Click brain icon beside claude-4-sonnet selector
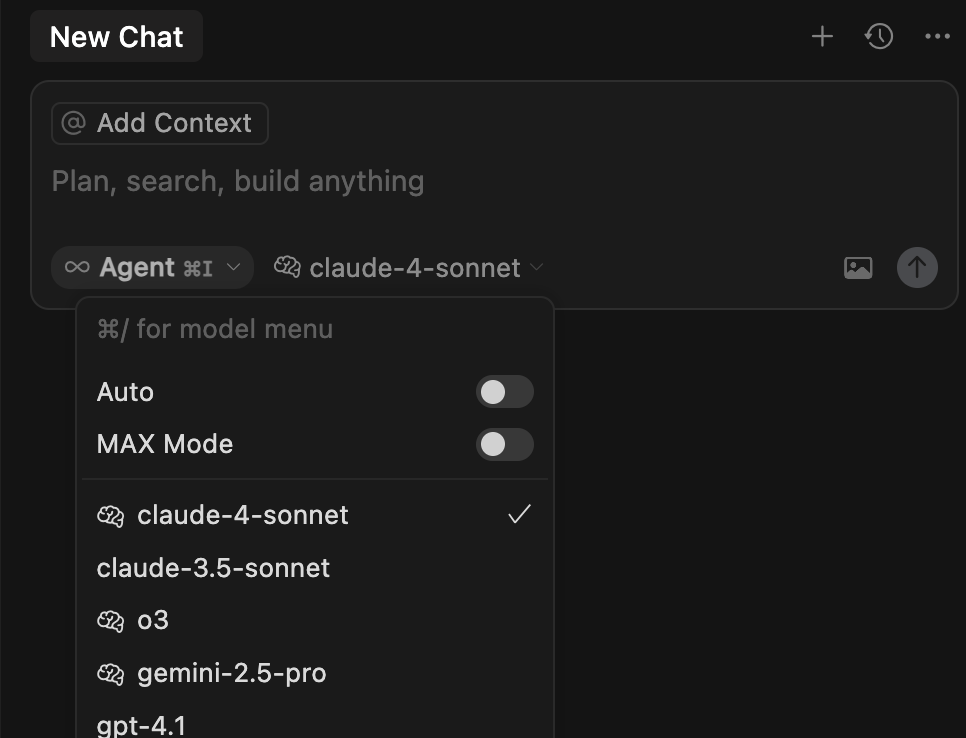966x738 pixels. (x=287, y=267)
